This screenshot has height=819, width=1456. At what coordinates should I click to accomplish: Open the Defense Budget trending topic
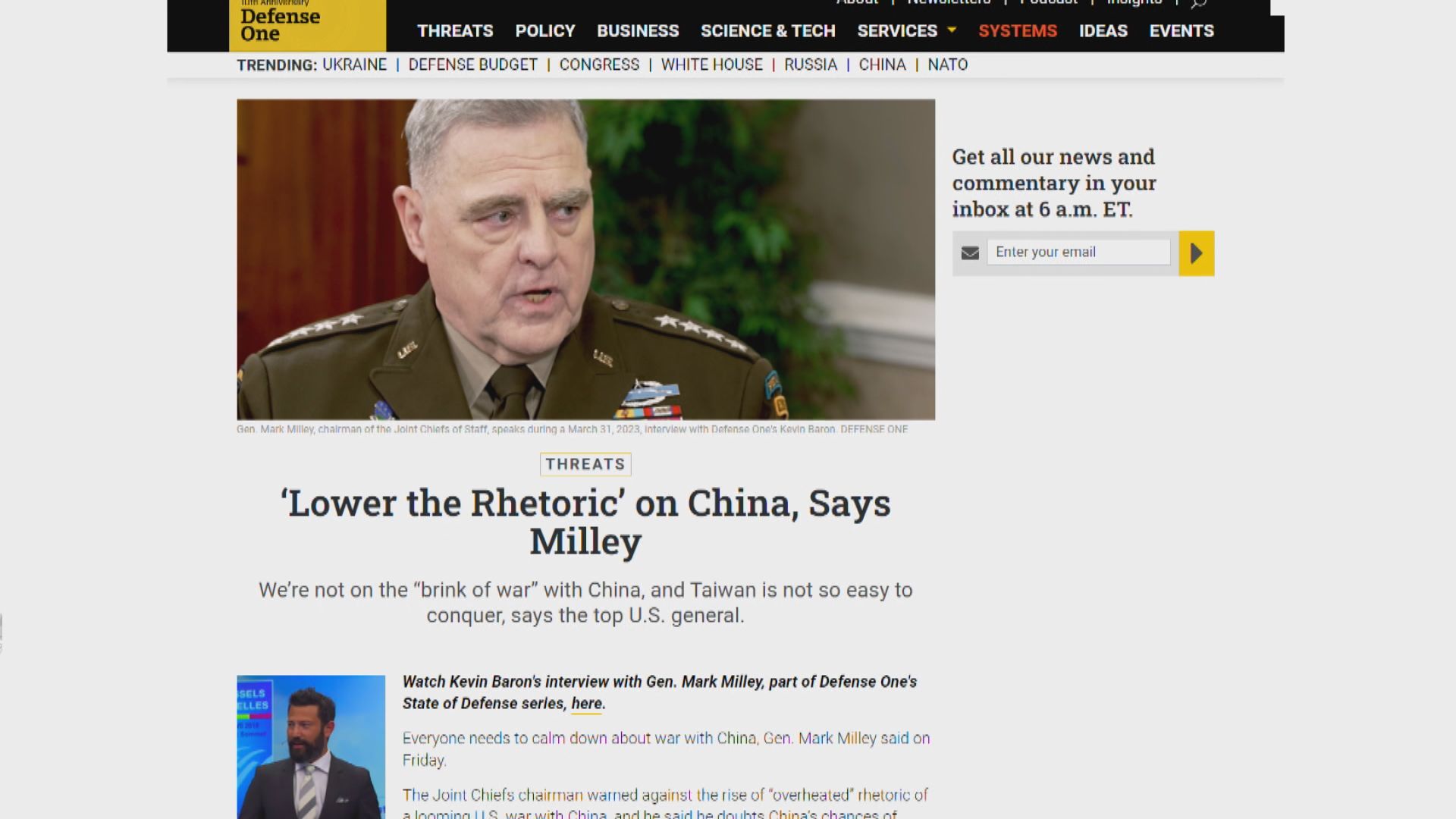coord(472,65)
